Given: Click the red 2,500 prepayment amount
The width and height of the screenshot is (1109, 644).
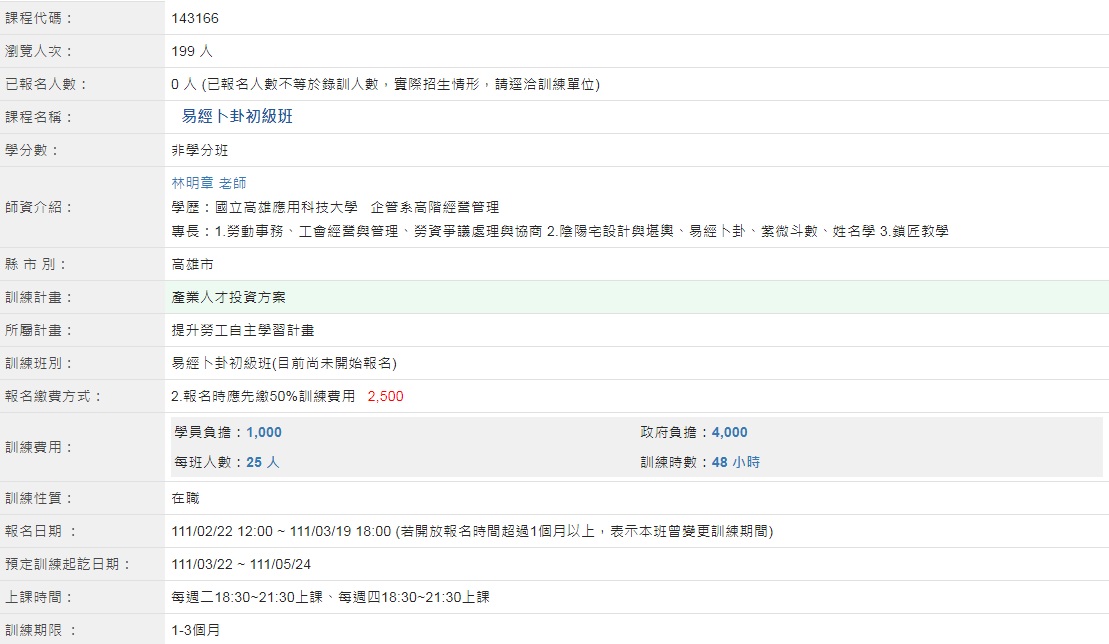Looking at the screenshot, I should pyautogui.click(x=385, y=396).
